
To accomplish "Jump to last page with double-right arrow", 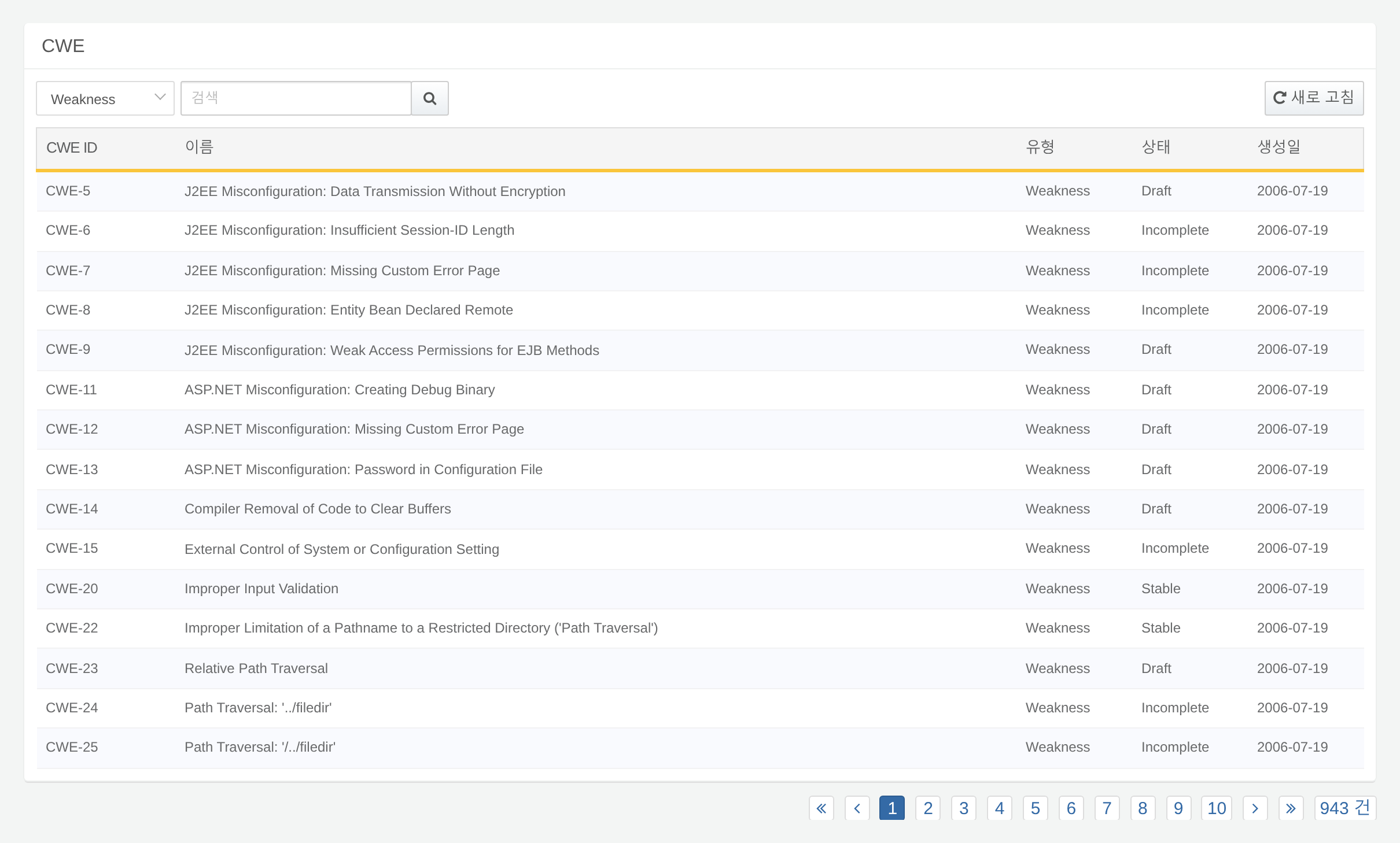I will (x=1291, y=808).
